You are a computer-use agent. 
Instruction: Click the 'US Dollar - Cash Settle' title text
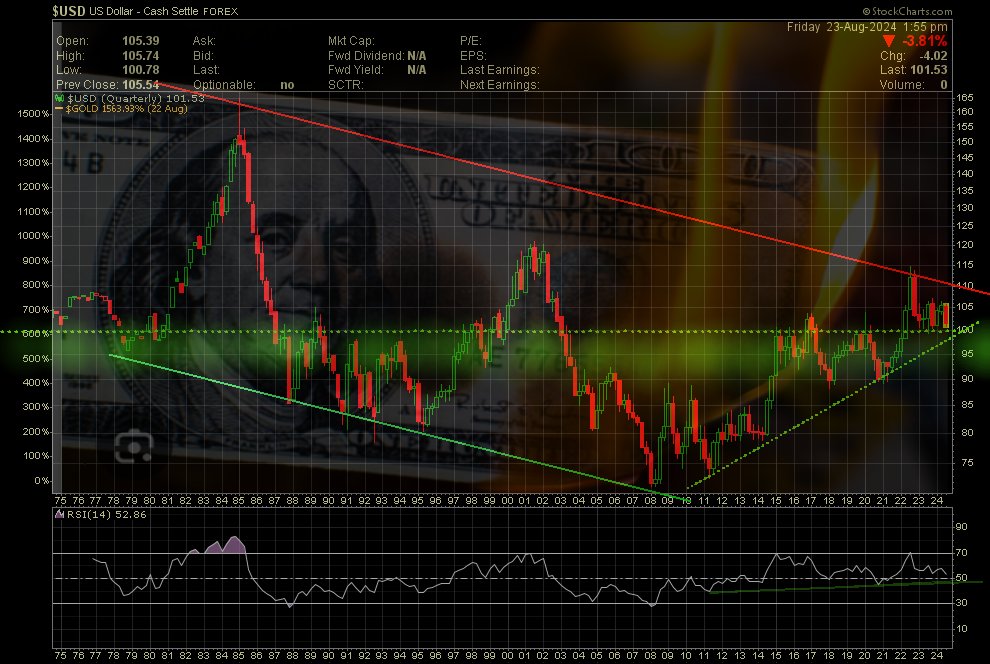[144, 11]
